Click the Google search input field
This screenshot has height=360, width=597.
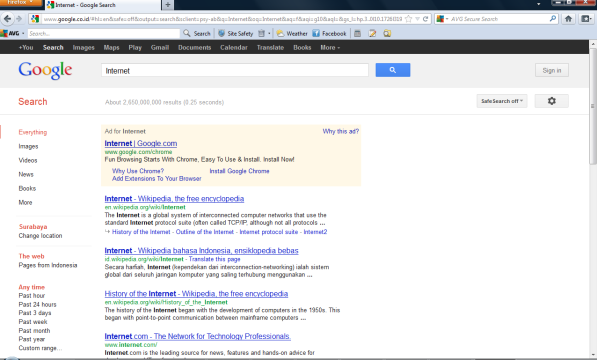click(235, 70)
